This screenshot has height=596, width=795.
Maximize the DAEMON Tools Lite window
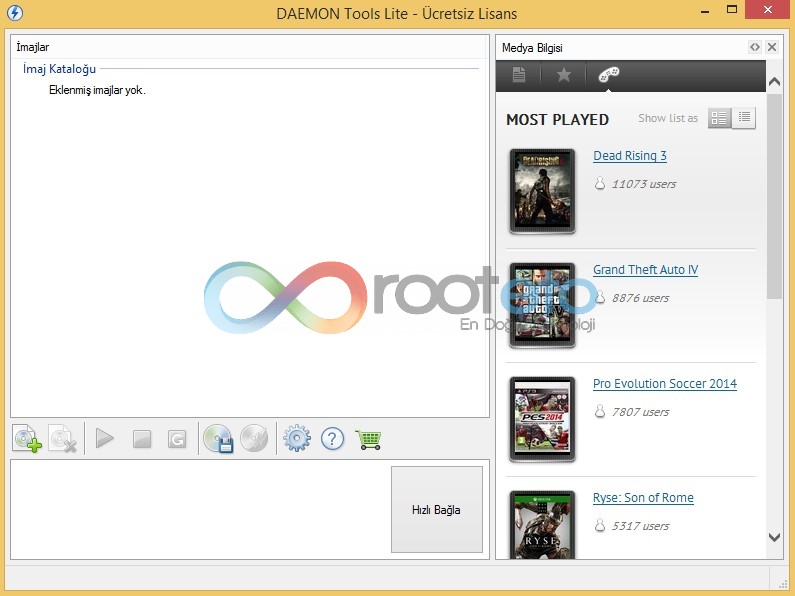click(x=732, y=9)
